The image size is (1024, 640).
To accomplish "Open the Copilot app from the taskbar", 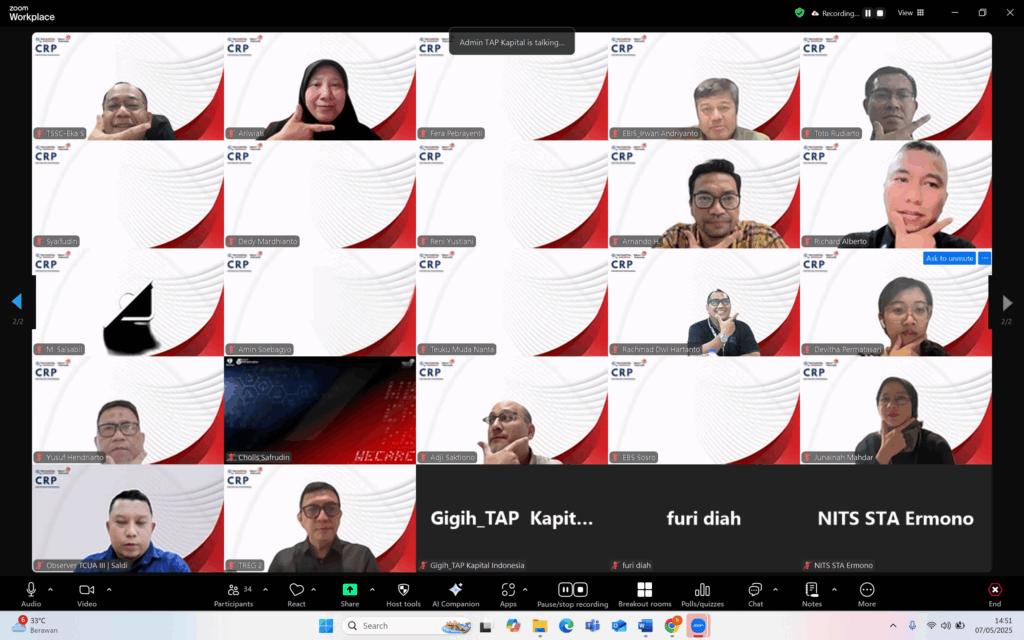I will (513, 626).
